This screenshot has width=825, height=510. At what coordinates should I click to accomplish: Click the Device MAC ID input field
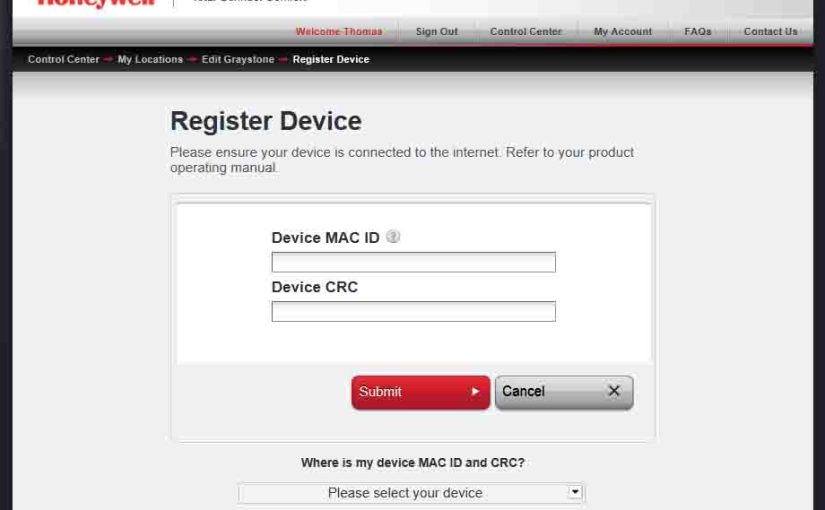pos(413,262)
